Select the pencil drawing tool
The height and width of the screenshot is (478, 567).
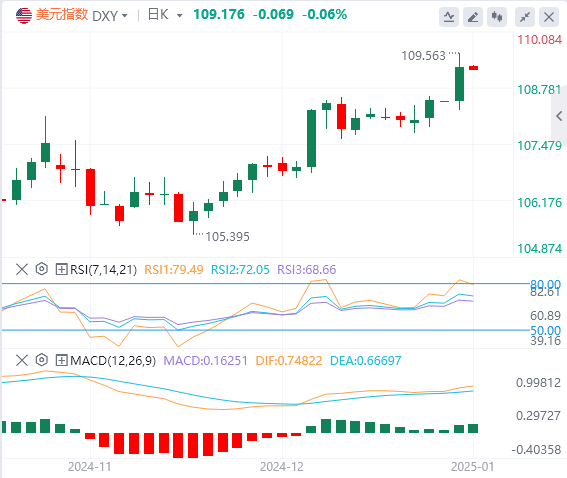click(473, 17)
